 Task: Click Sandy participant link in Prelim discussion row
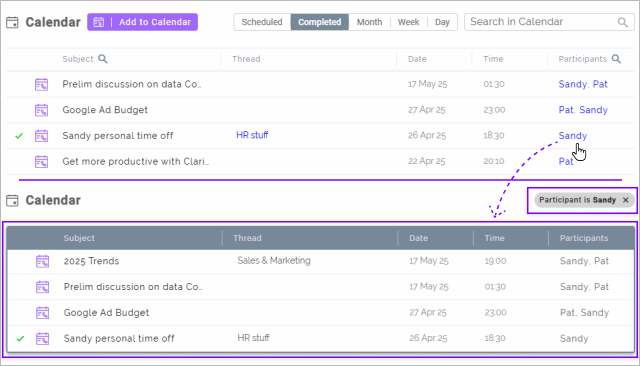[x=572, y=84]
